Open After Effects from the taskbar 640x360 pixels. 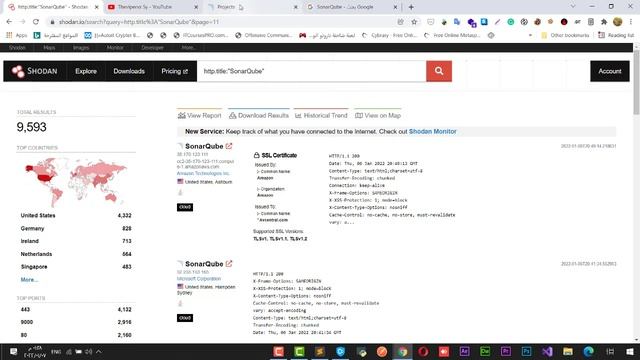[464, 351]
